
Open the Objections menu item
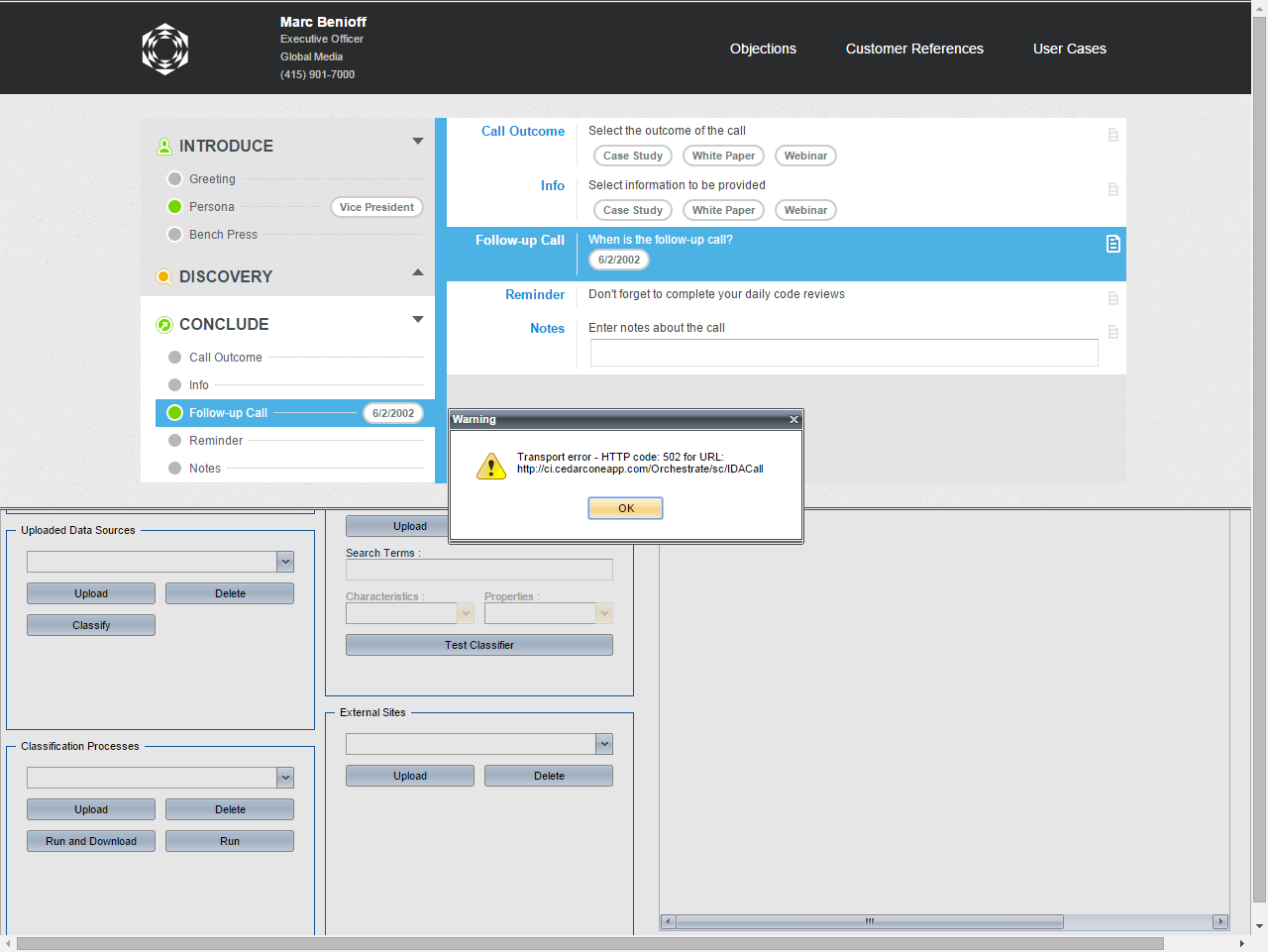pos(763,49)
